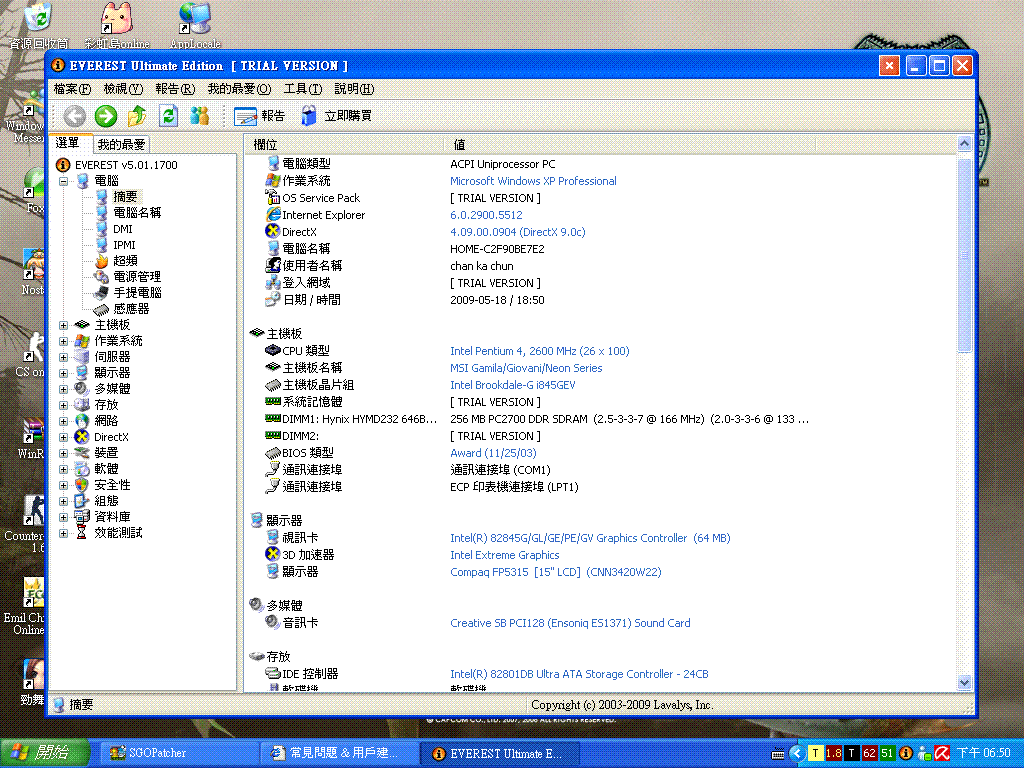Click the Intel Extreme Graphics link
Image resolution: width=1024 pixels, height=768 pixels.
(x=505, y=555)
